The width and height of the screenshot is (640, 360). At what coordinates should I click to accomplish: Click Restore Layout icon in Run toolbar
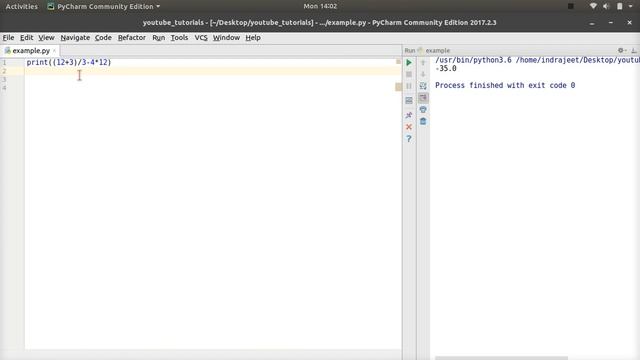click(x=409, y=100)
